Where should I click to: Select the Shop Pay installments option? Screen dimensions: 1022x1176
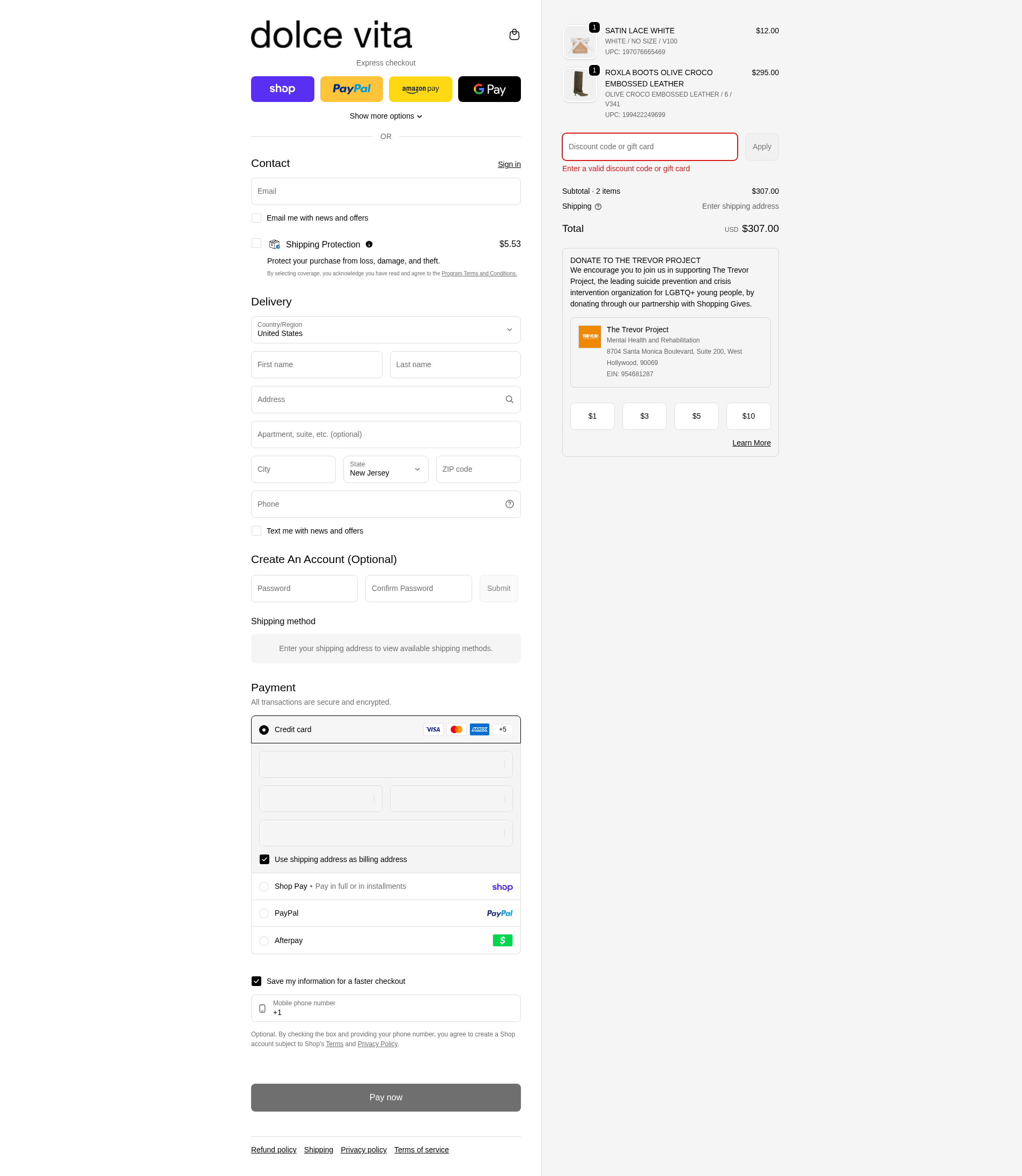point(386,887)
